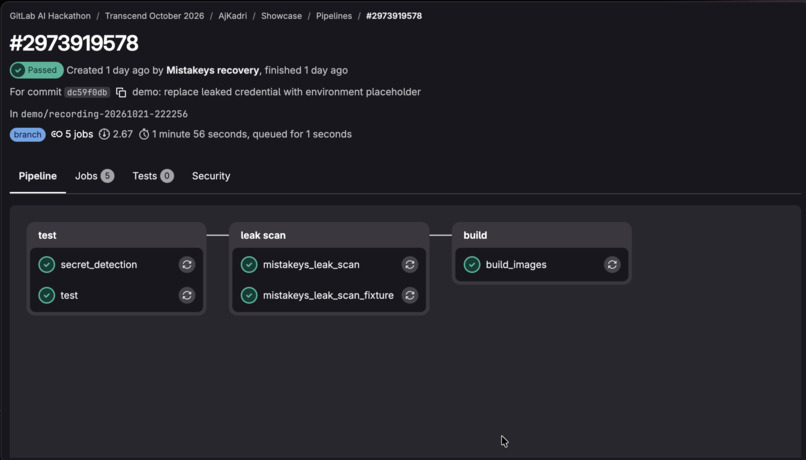Click the duration stopwatch icon

pyautogui.click(x=144, y=134)
